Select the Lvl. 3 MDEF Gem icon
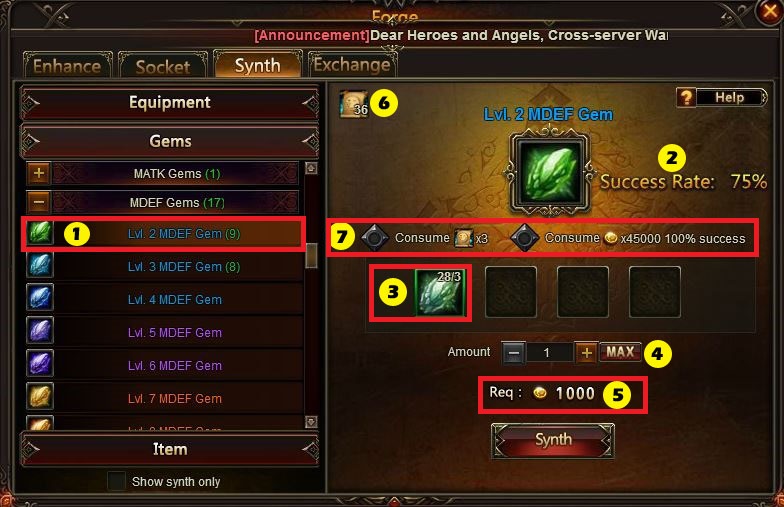 click(40, 266)
